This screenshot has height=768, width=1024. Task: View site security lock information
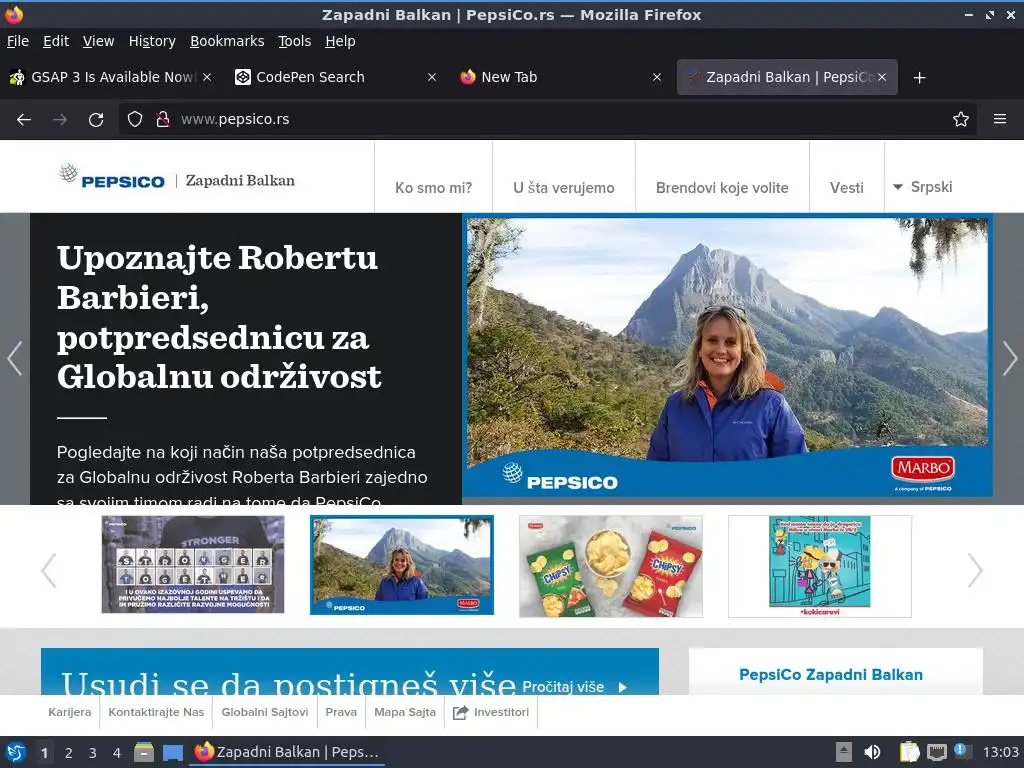163,120
